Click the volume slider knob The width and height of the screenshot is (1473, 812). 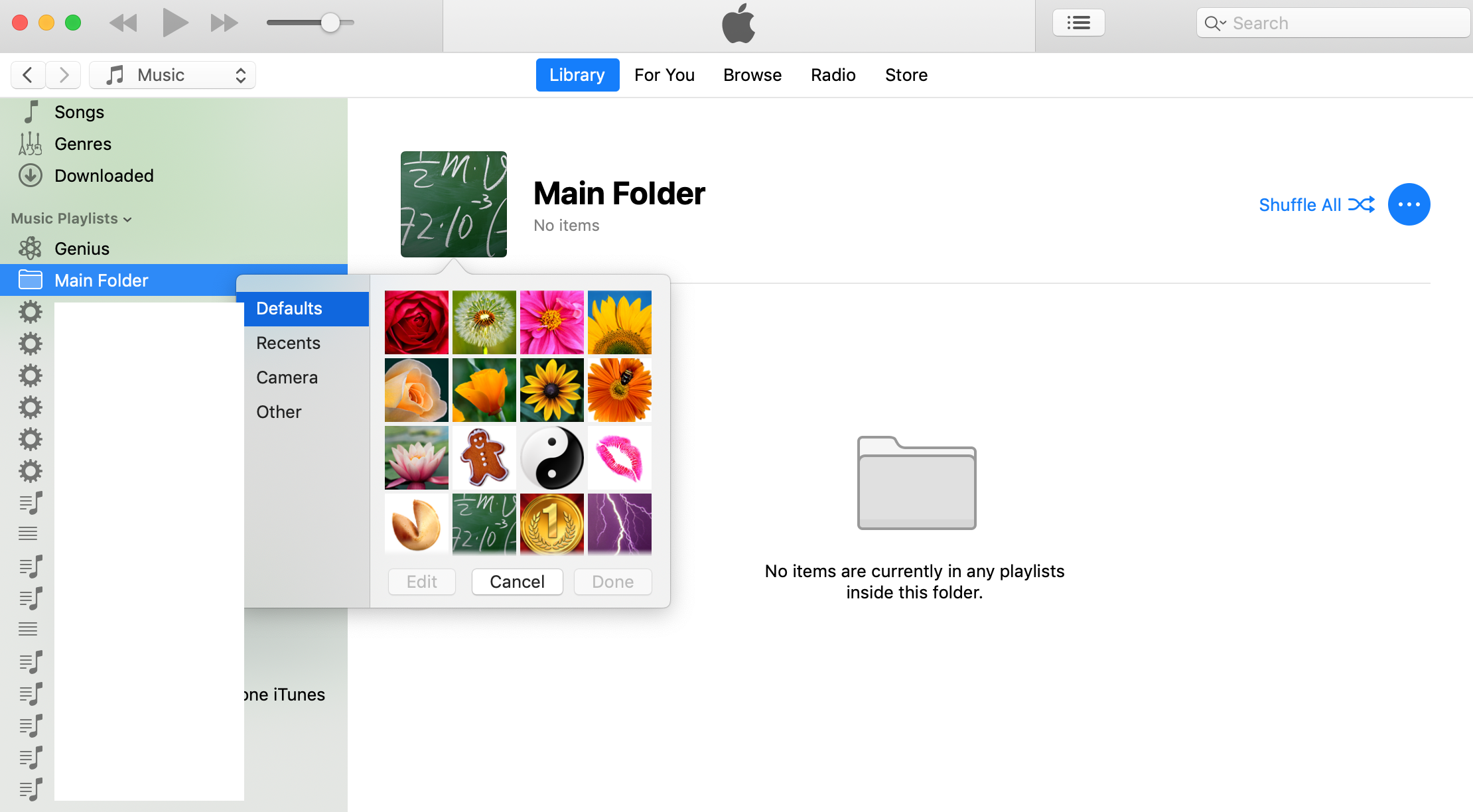pyautogui.click(x=330, y=23)
